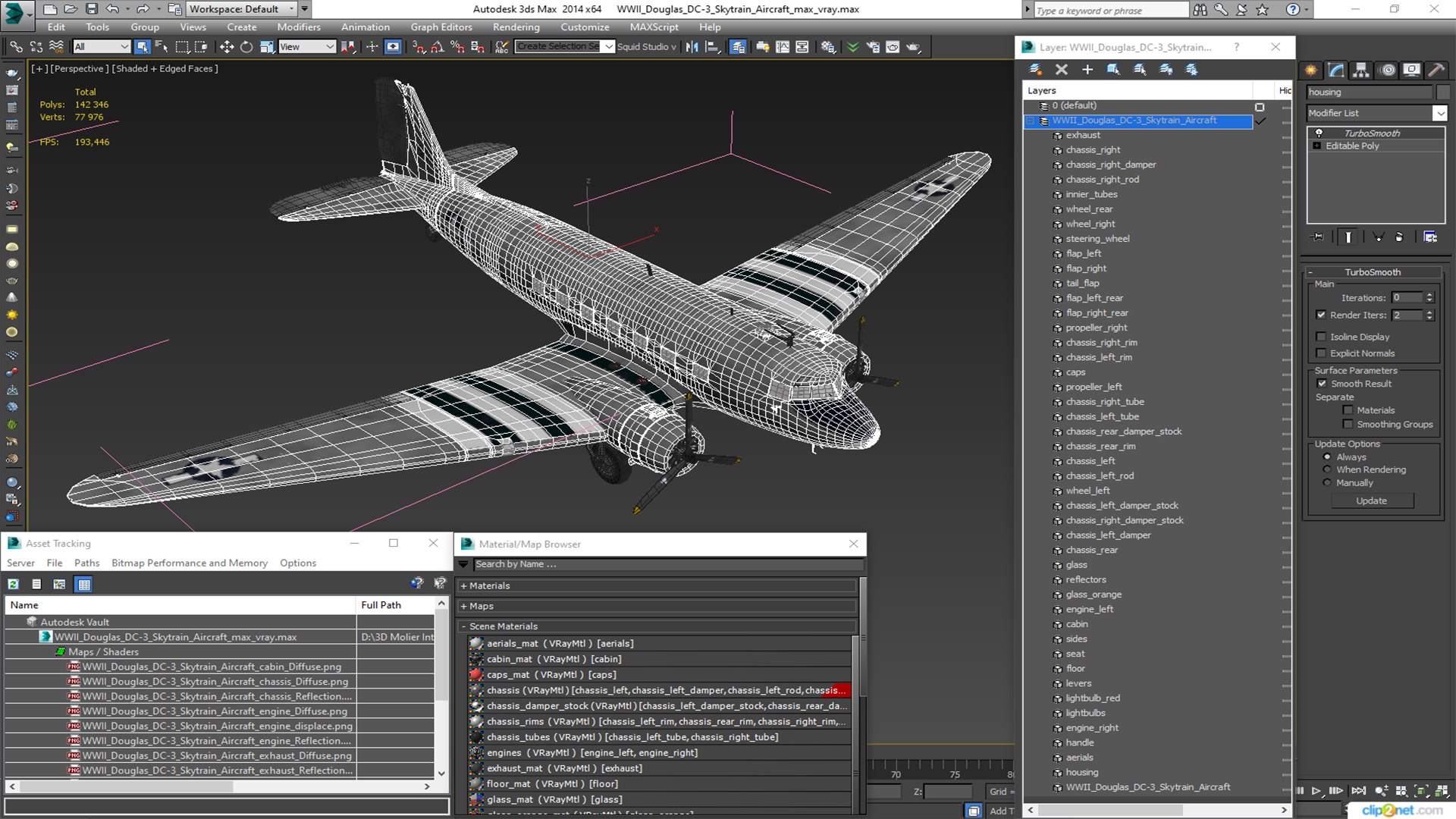Click the Select Object arrow tool
Screen dimensions: 1456x819
[142, 47]
